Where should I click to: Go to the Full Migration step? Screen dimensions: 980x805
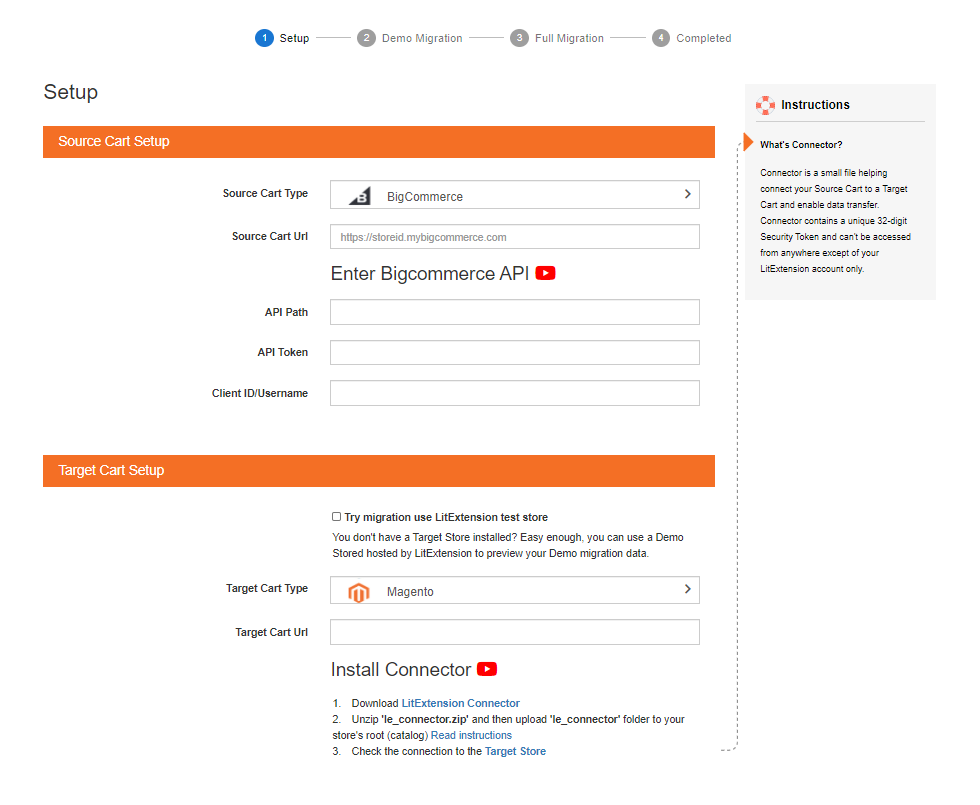[569, 38]
